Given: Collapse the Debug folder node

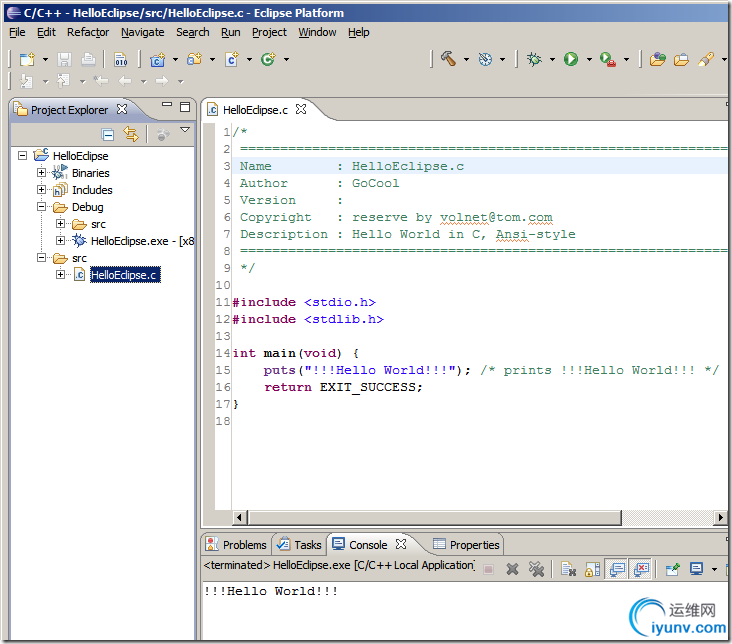Looking at the screenshot, I should 42,207.
